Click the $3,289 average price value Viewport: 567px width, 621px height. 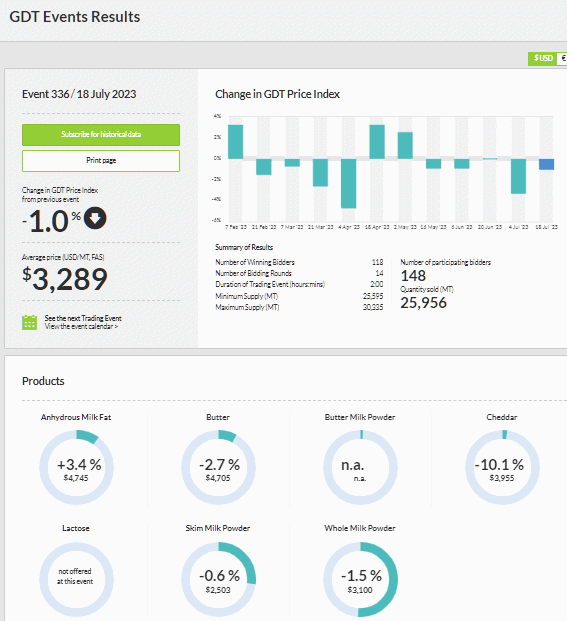(65, 279)
